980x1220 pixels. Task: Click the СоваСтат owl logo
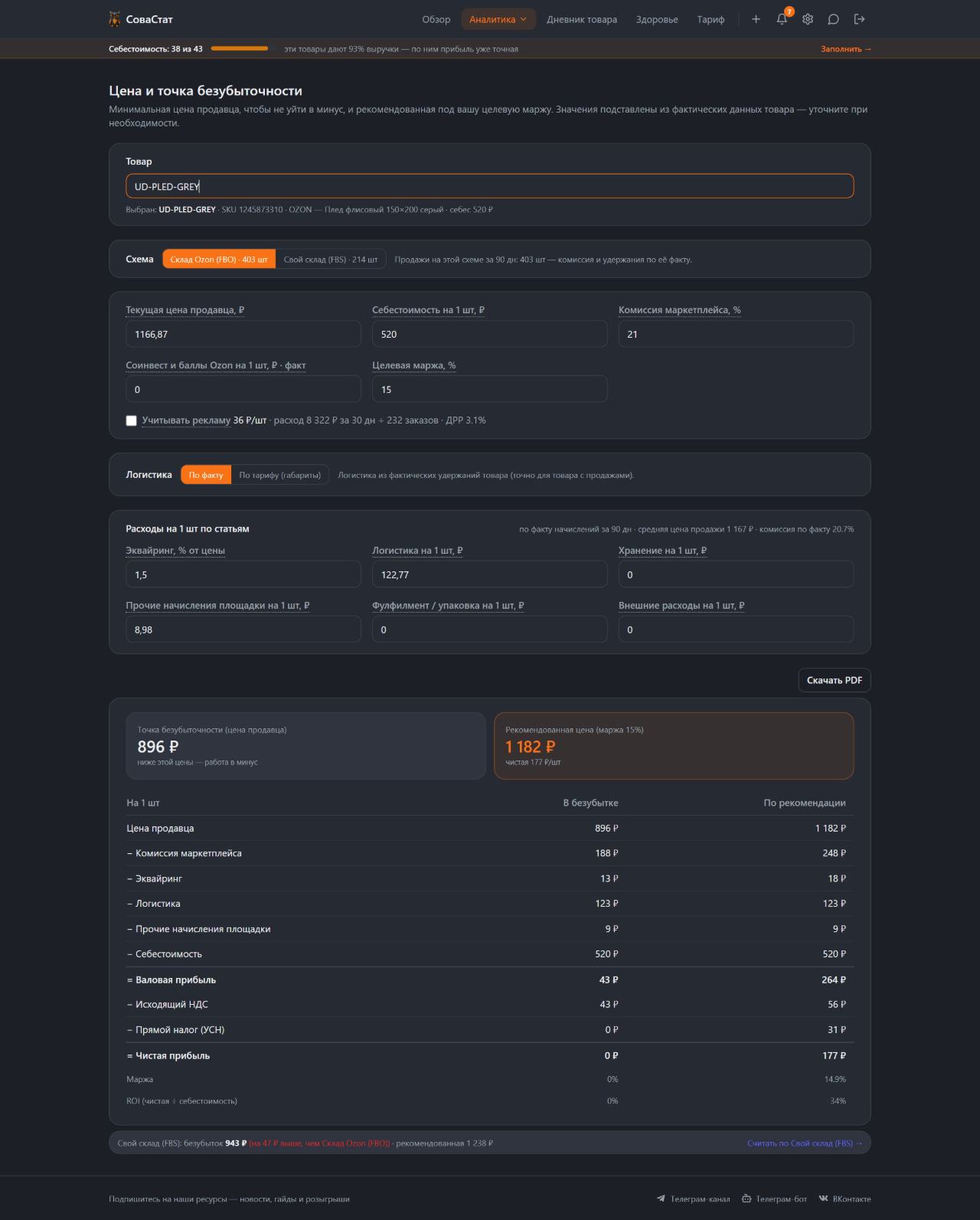pyautogui.click(x=115, y=19)
